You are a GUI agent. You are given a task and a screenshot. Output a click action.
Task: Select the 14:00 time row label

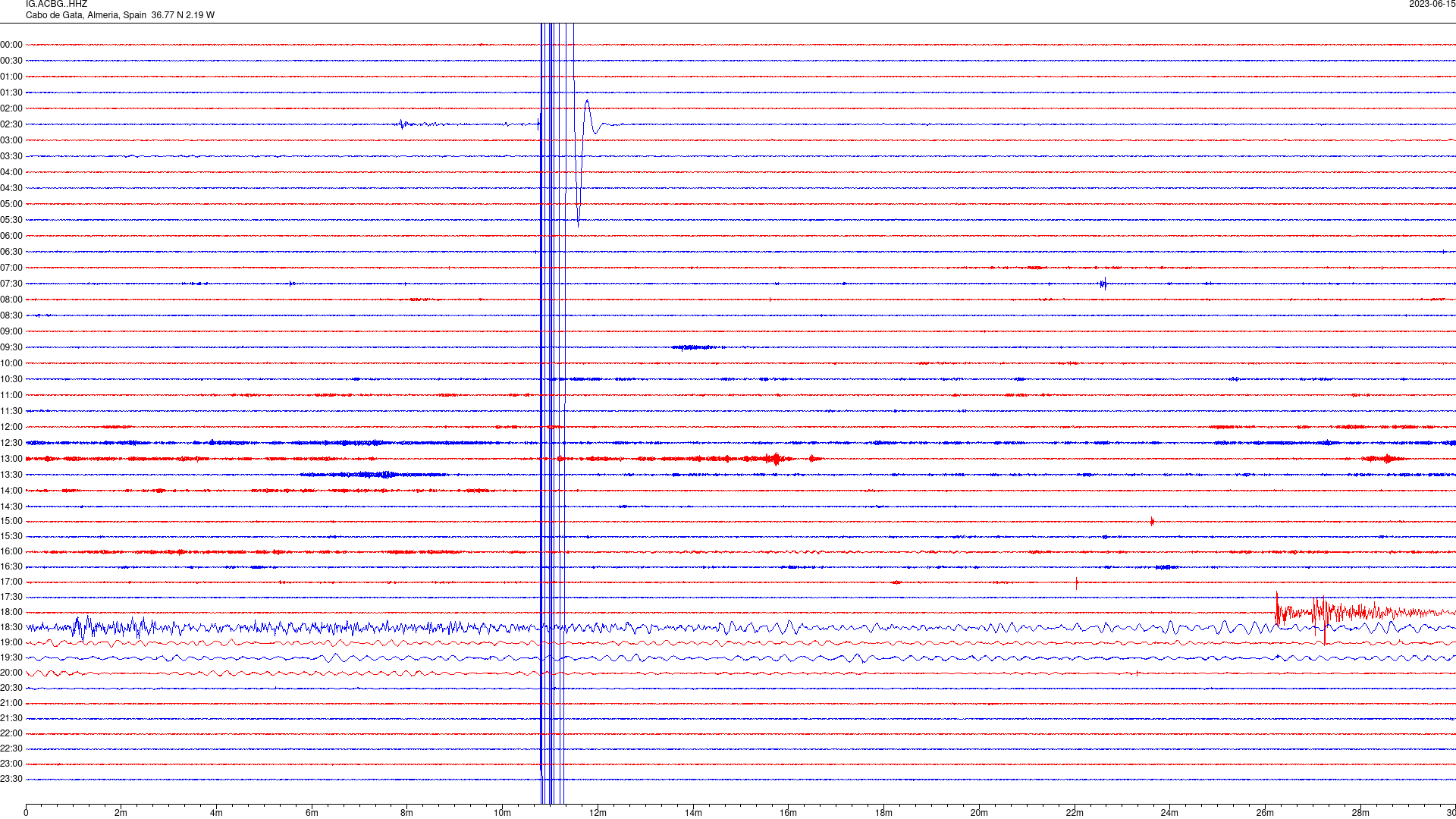pyautogui.click(x=11, y=491)
